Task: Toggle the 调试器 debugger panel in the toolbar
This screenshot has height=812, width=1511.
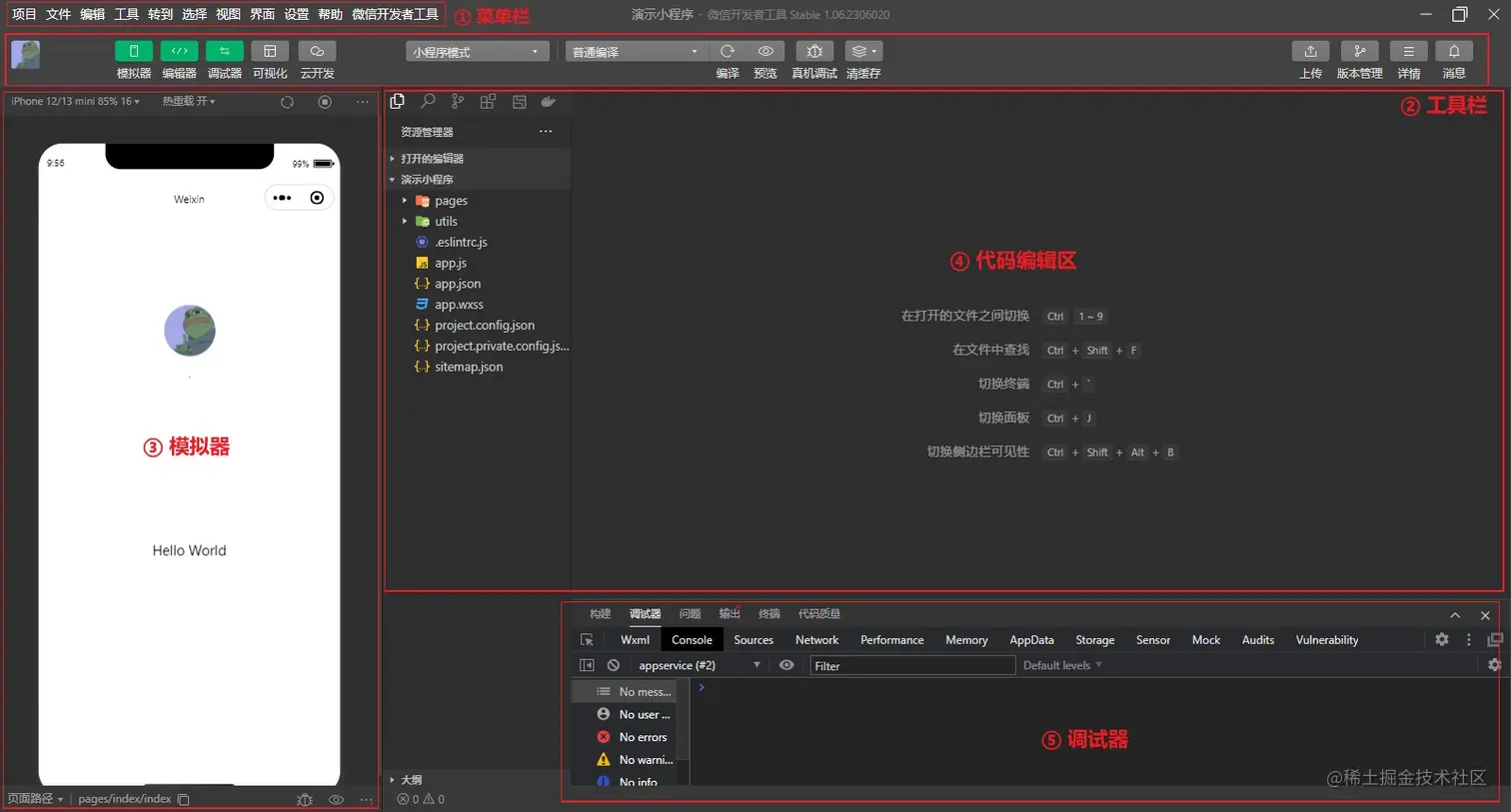Action: click(224, 51)
